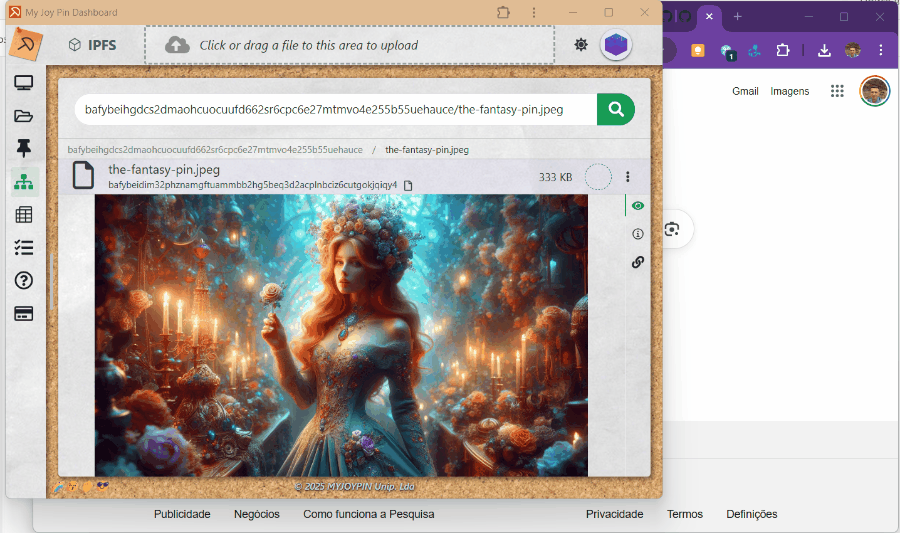Open the Gmail link
Viewport: 900px width, 533px height.
[745, 91]
